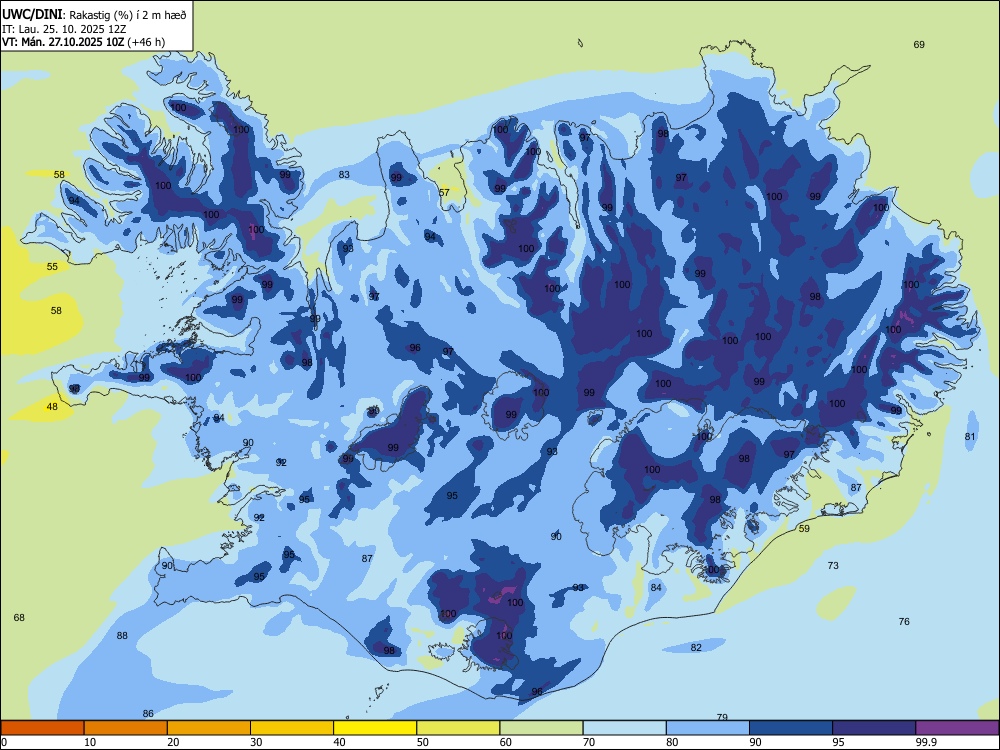This screenshot has width=1000, height=750.
Task: Click the title 'UWC/DINI: Rakastig (%) í 2 m hæð'
Action: coord(94,15)
